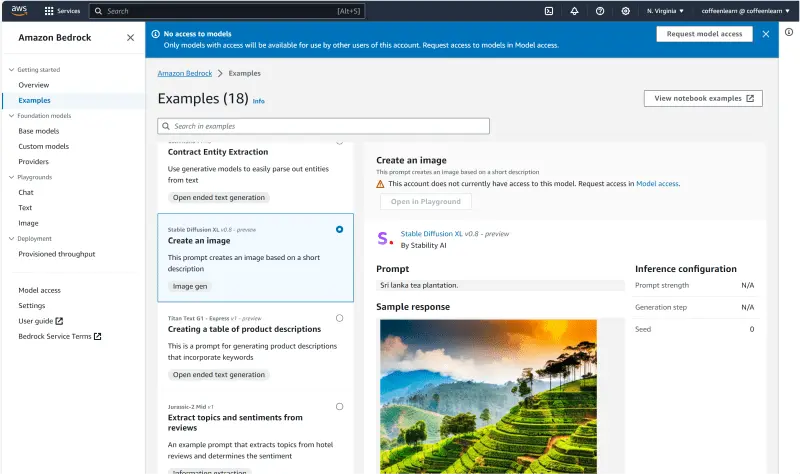Open the info panel icon on right edge
The width and height of the screenshot is (800, 474).
pos(789,32)
